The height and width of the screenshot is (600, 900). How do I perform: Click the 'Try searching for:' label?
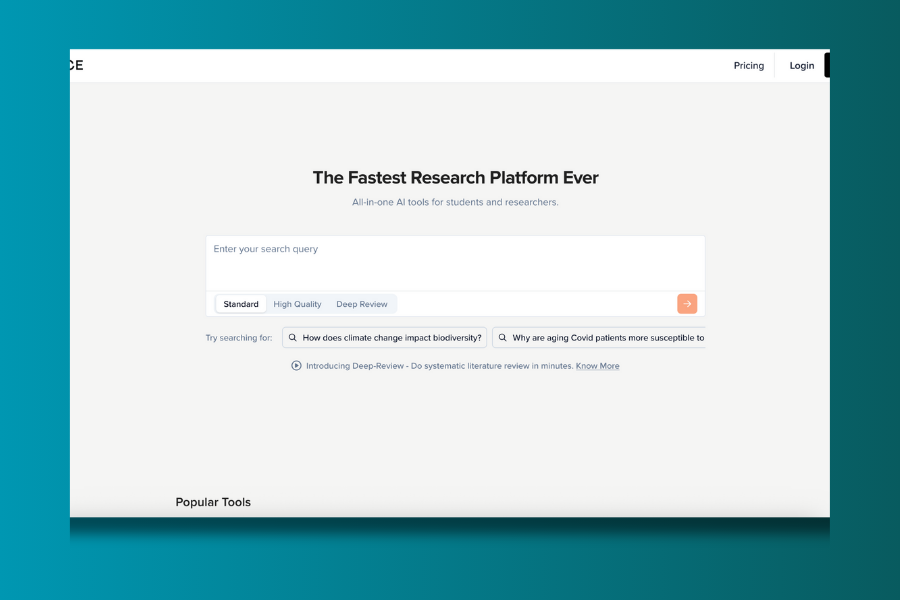pyautogui.click(x=239, y=338)
